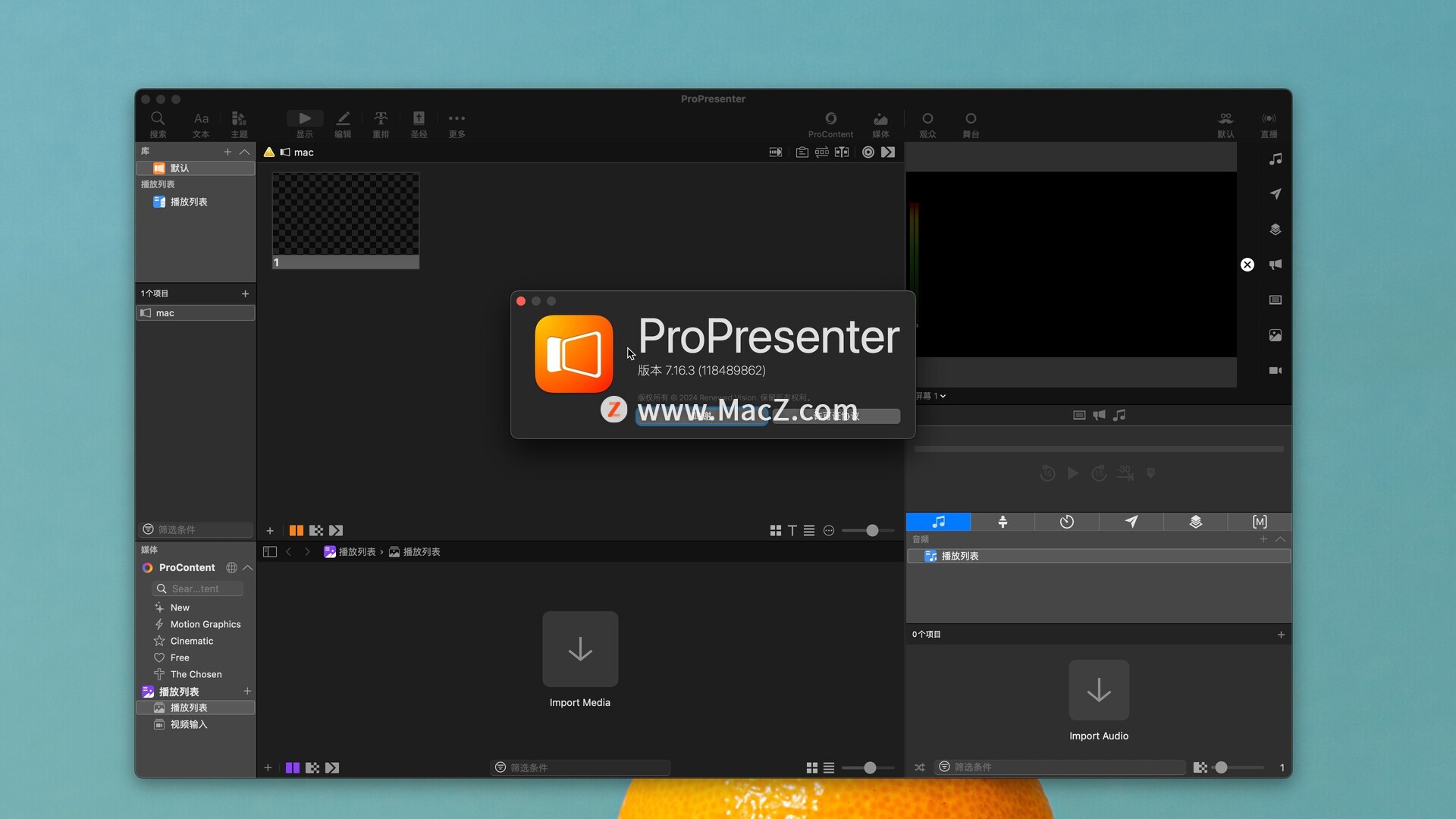Open the 屏幕 1 screen dropdown

[x=930, y=396]
